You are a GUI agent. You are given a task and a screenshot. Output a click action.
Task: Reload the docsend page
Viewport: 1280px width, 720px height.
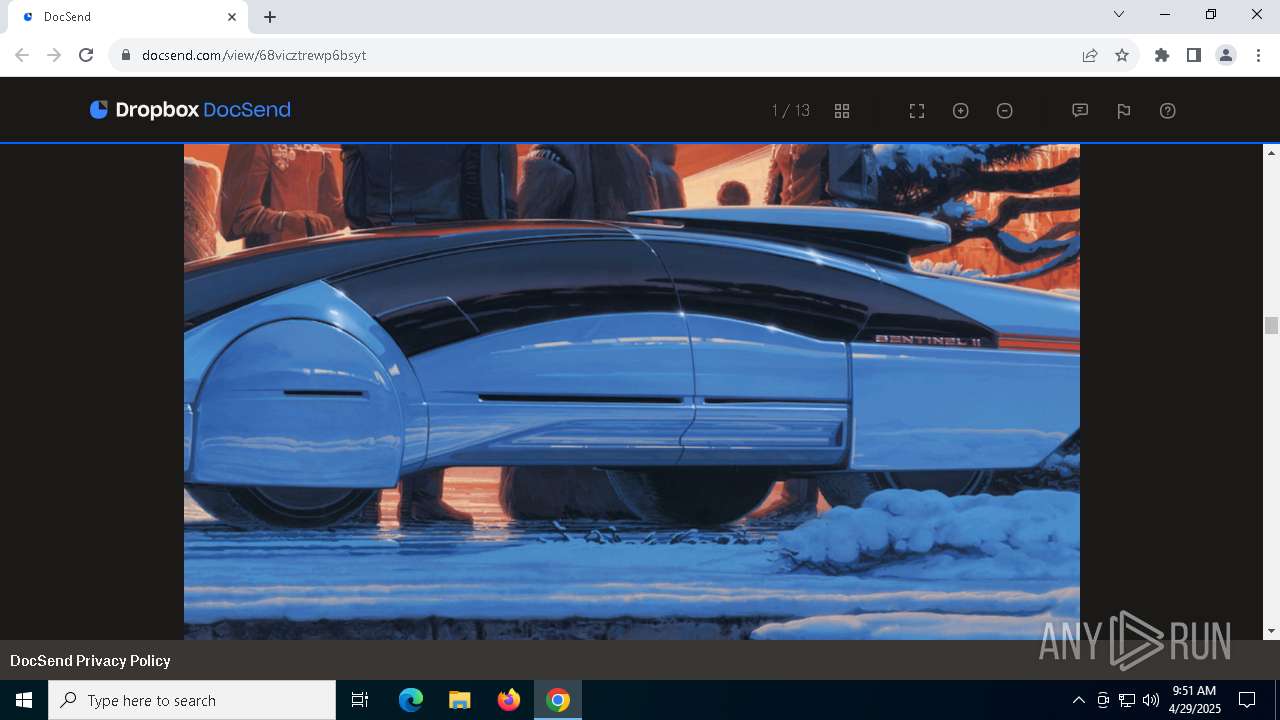86,55
